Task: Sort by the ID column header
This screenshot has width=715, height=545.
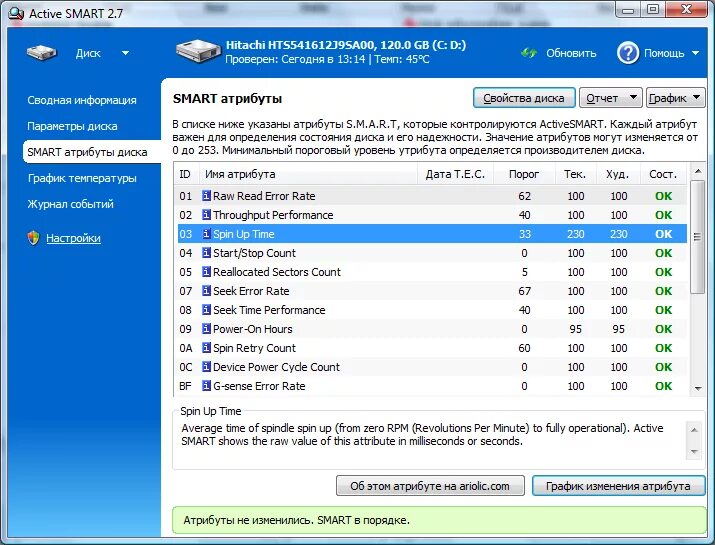Action: (x=186, y=174)
